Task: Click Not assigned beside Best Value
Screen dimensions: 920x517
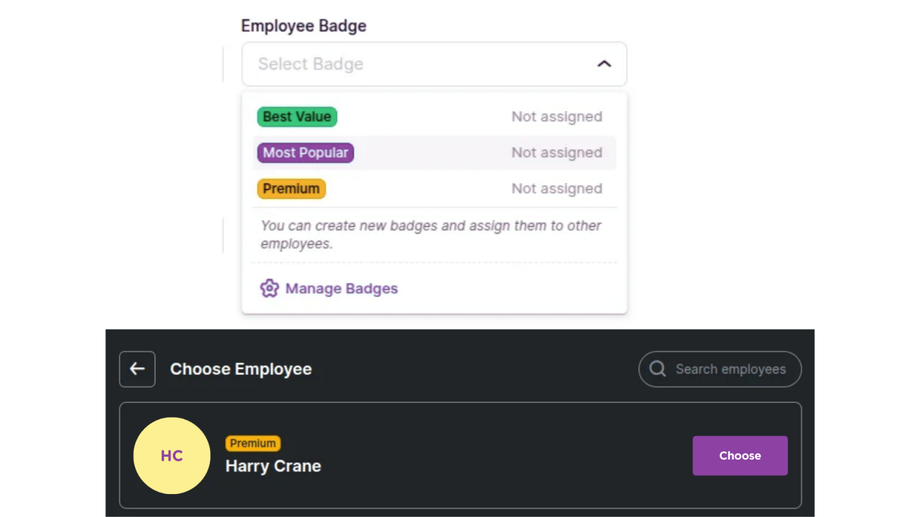Action: [557, 117]
